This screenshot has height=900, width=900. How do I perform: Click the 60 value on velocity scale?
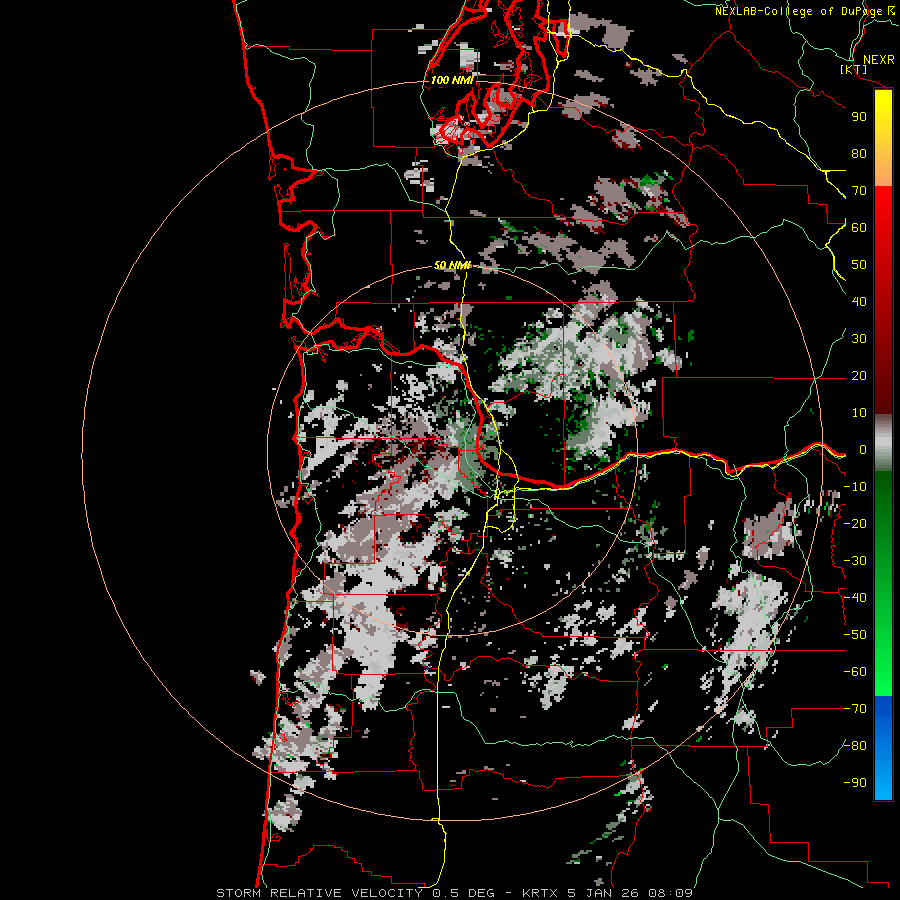pyautogui.click(x=859, y=227)
